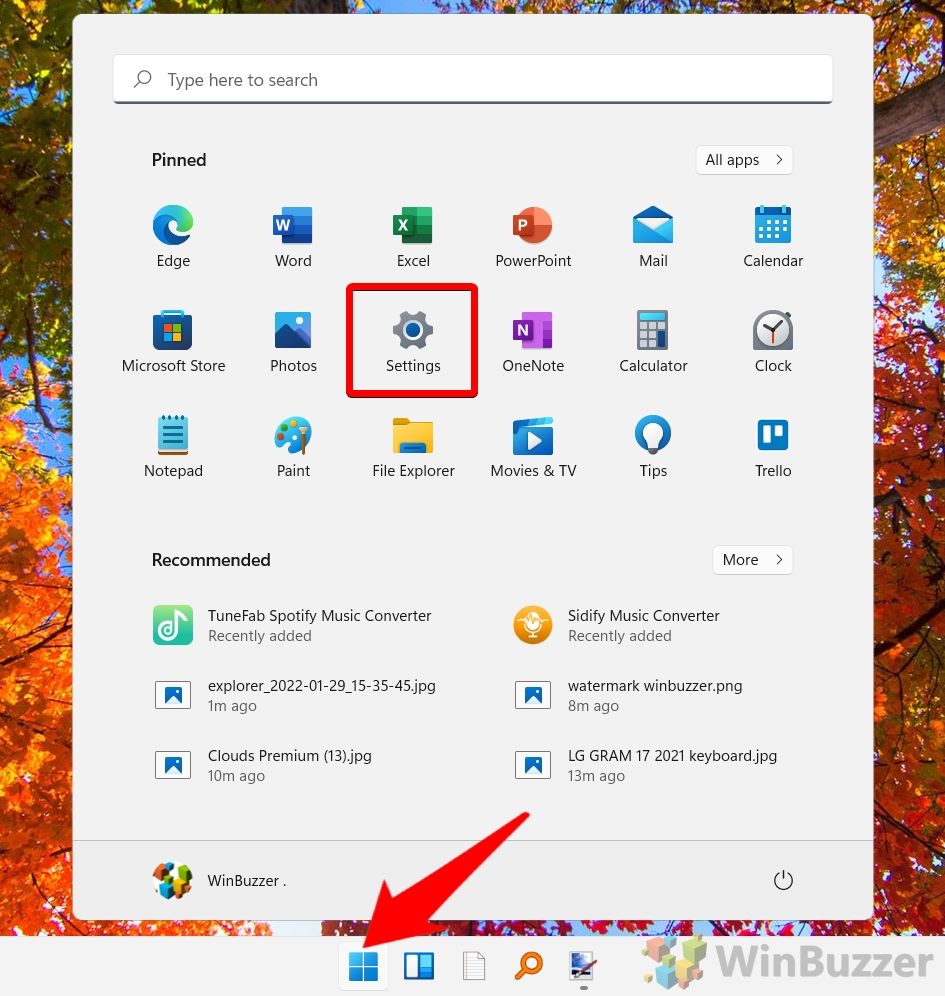Launch Microsoft Store
Screen dimensions: 945x996
click(x=173, y=341)
